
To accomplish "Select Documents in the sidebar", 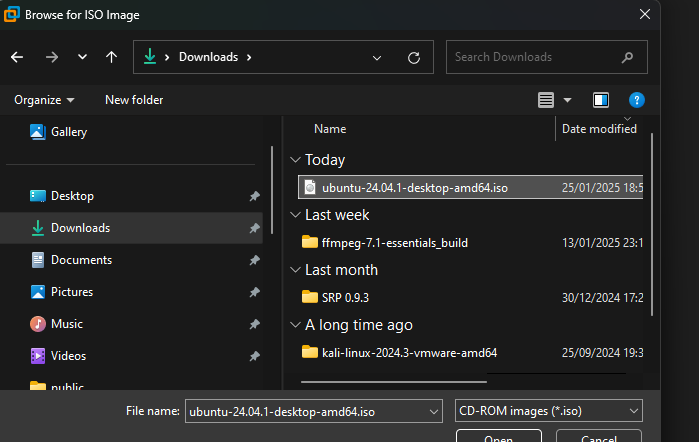I will click(x=80, y=260).
